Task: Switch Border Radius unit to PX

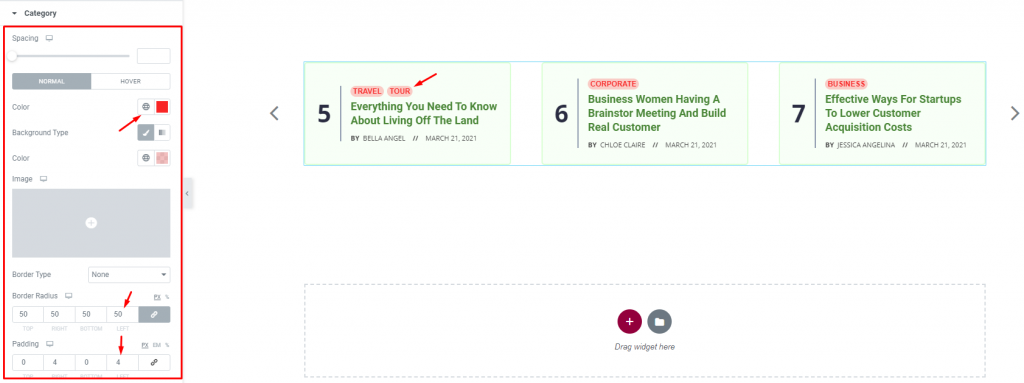Action: click(x=157, y=296)
